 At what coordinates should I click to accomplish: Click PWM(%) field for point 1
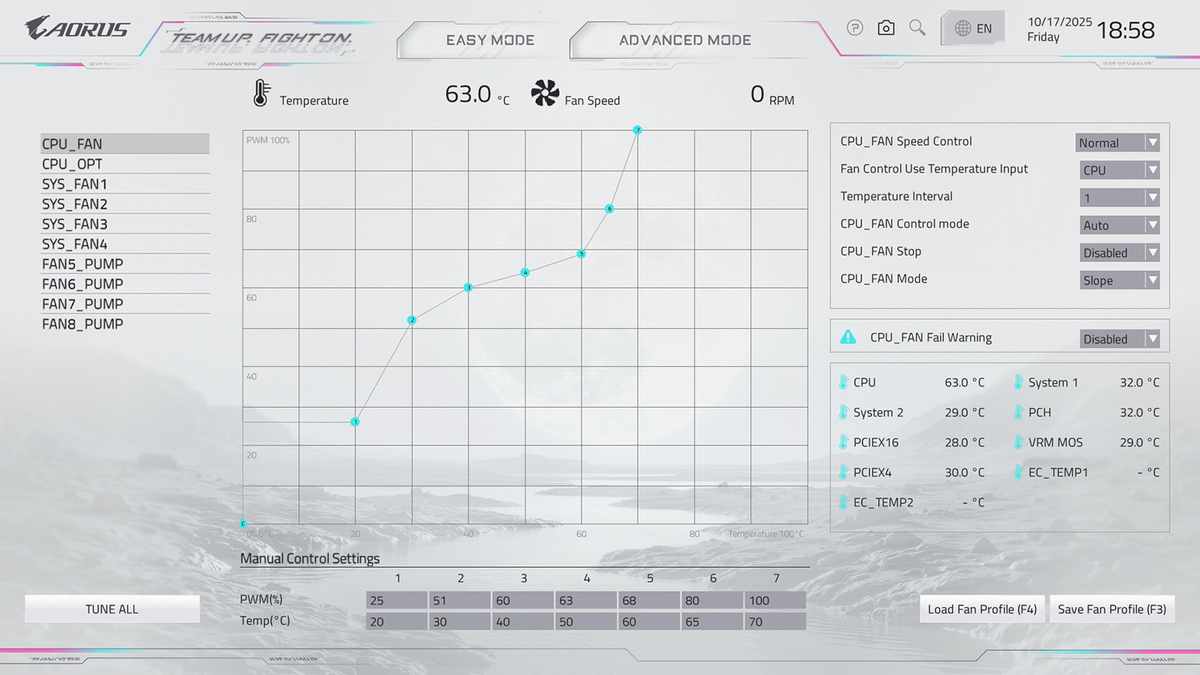click(397, 600)
